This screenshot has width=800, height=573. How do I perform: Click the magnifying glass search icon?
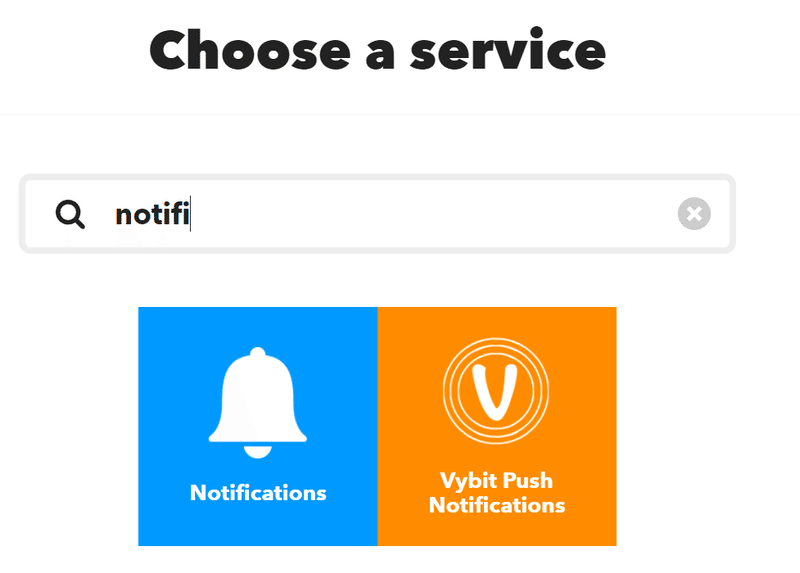[70, 214]
